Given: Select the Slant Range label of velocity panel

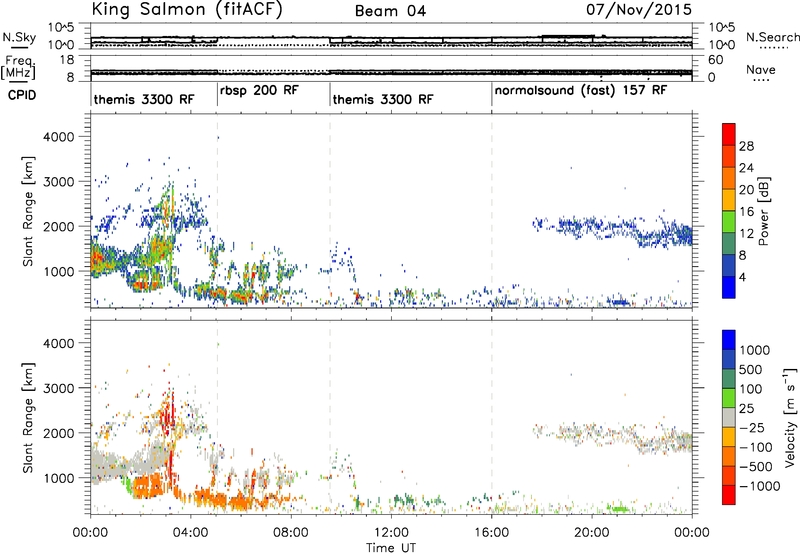Looking at the screenshot, I should coord(28,418).
